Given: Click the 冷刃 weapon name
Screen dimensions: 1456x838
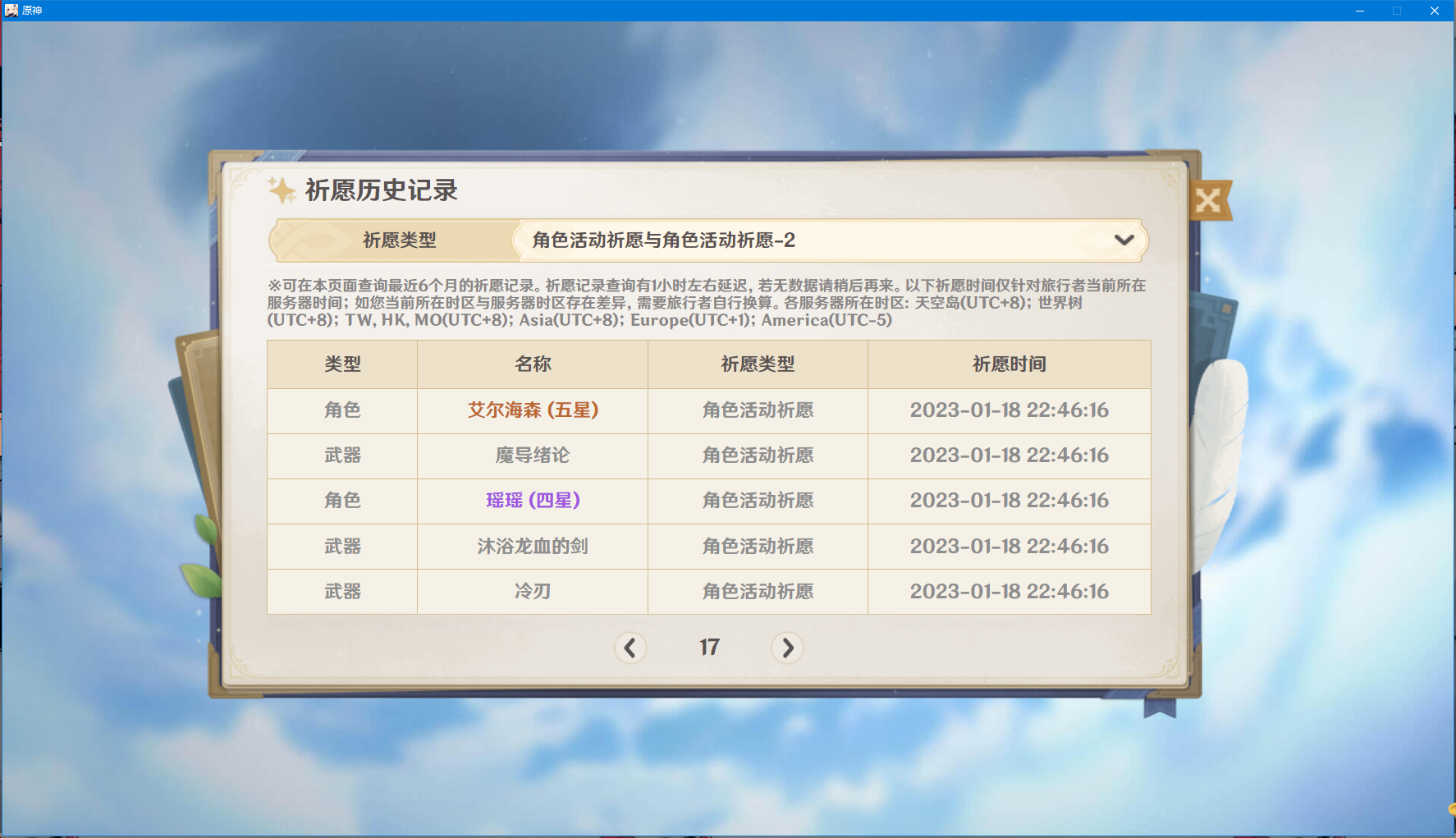Looking at the screenshot, I should point(533,591).
